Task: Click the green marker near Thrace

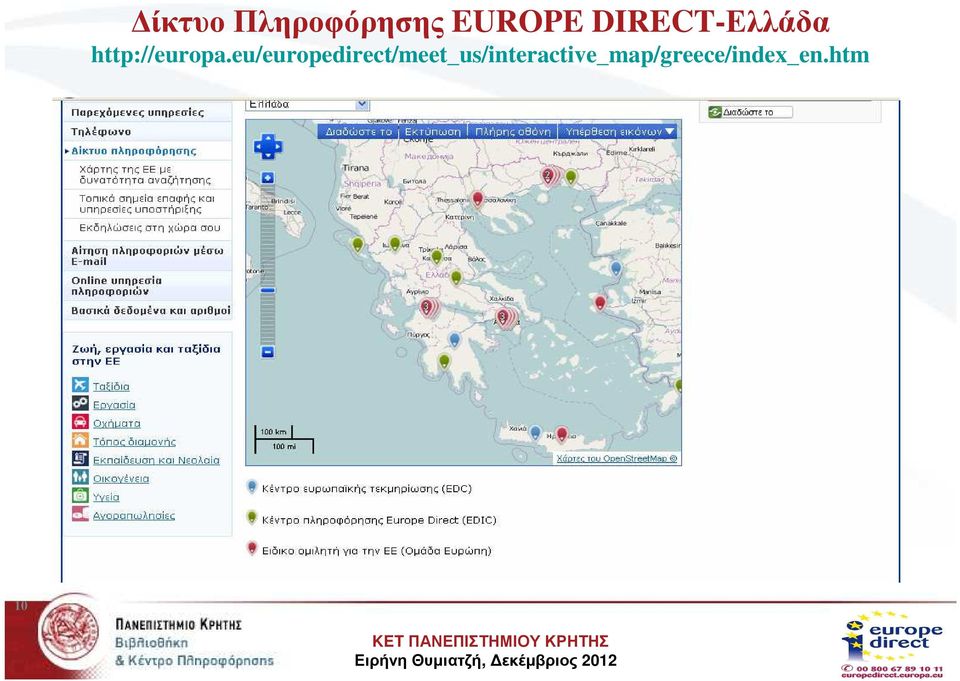Action: 571,177
